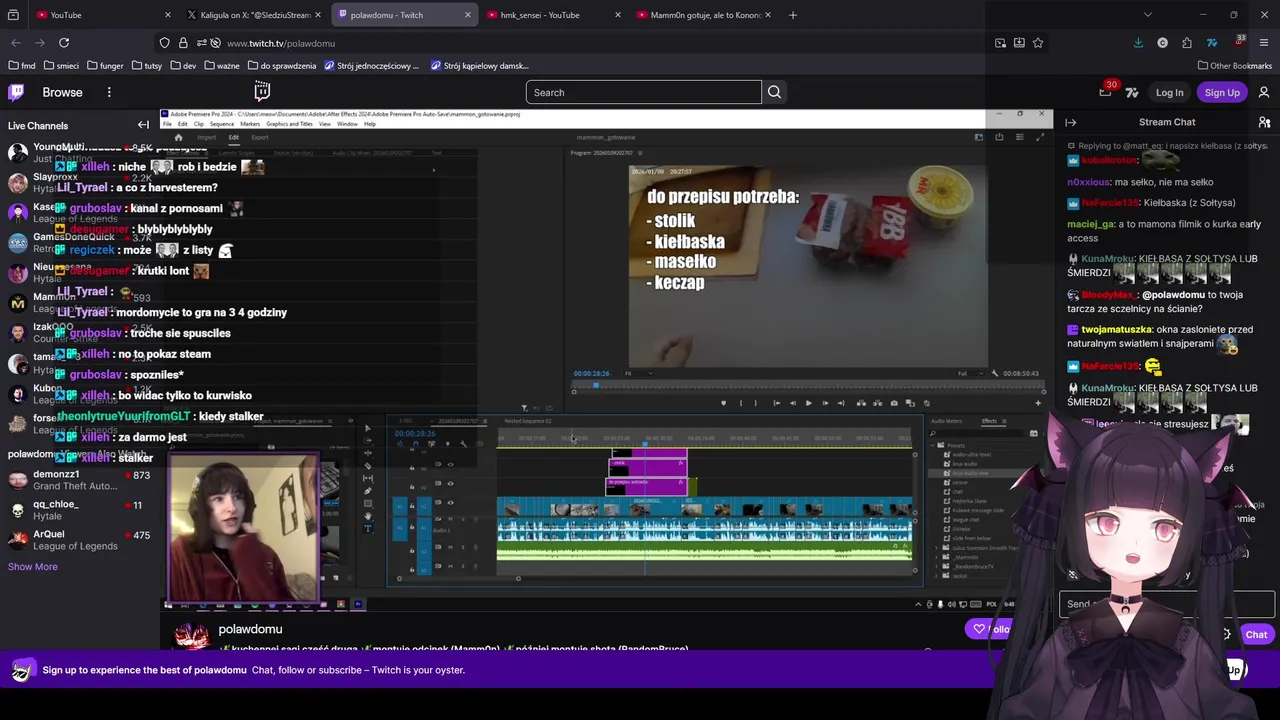The width and height of the screenshot is (1280, 720).
Task: Open the Other Bookmarks folder
Action: point(1234,66)
